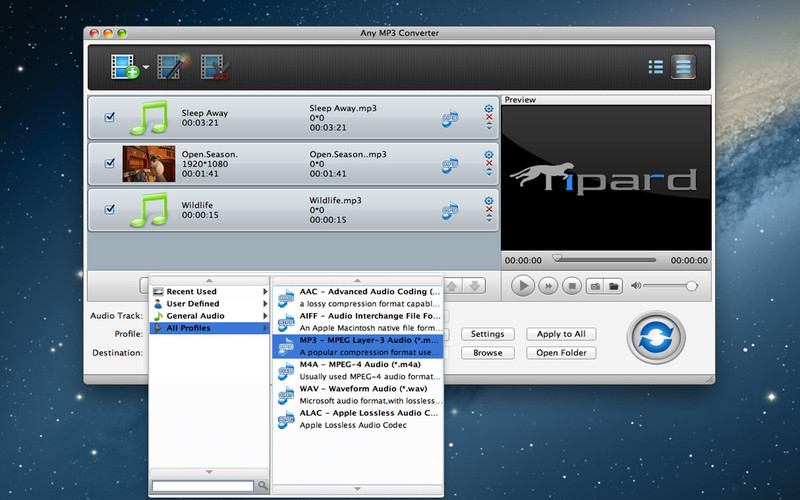Screen dimensions: 800x500
Task: Expand the User Defined submenu arrow
Action: [x=265, y=304]
